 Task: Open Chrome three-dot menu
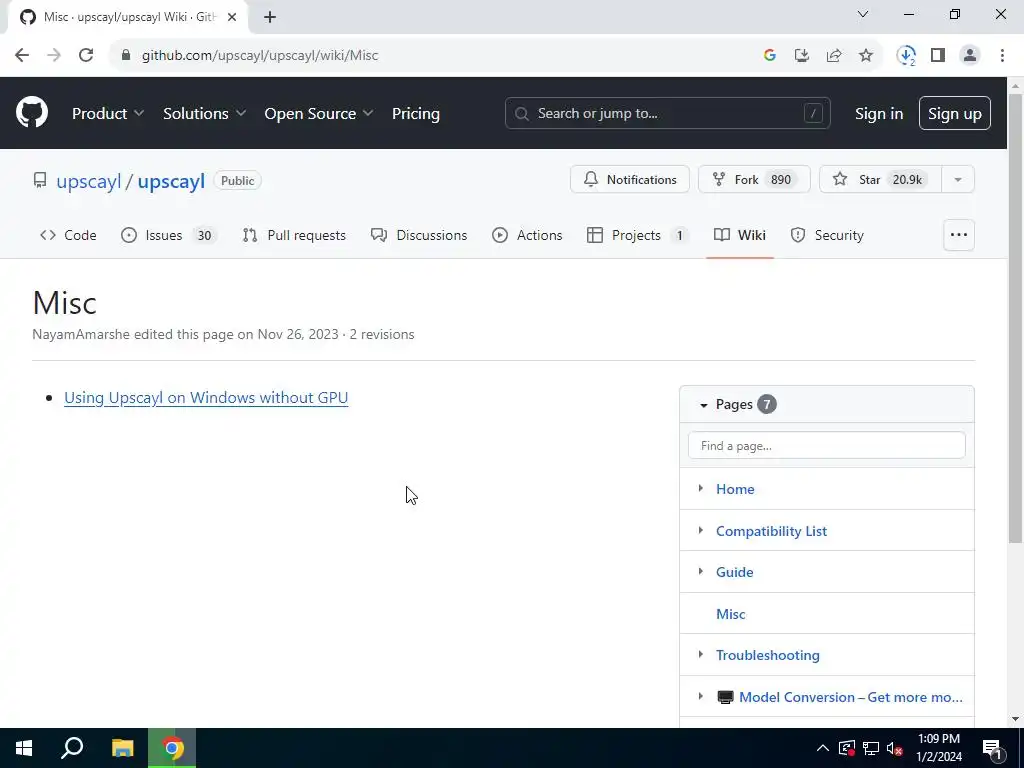[1002, 56]
